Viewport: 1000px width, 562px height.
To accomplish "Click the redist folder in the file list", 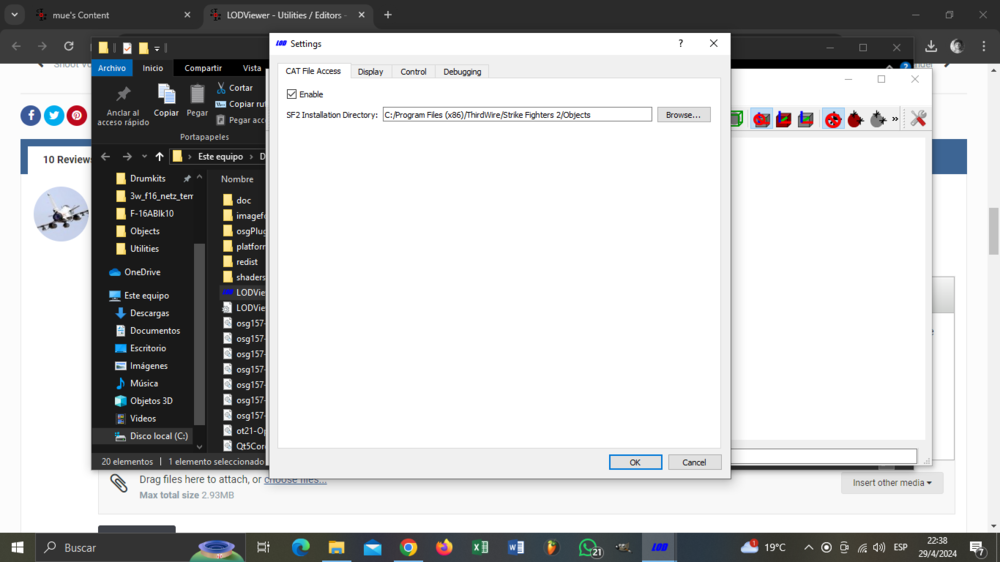I will tap(246, 262).
